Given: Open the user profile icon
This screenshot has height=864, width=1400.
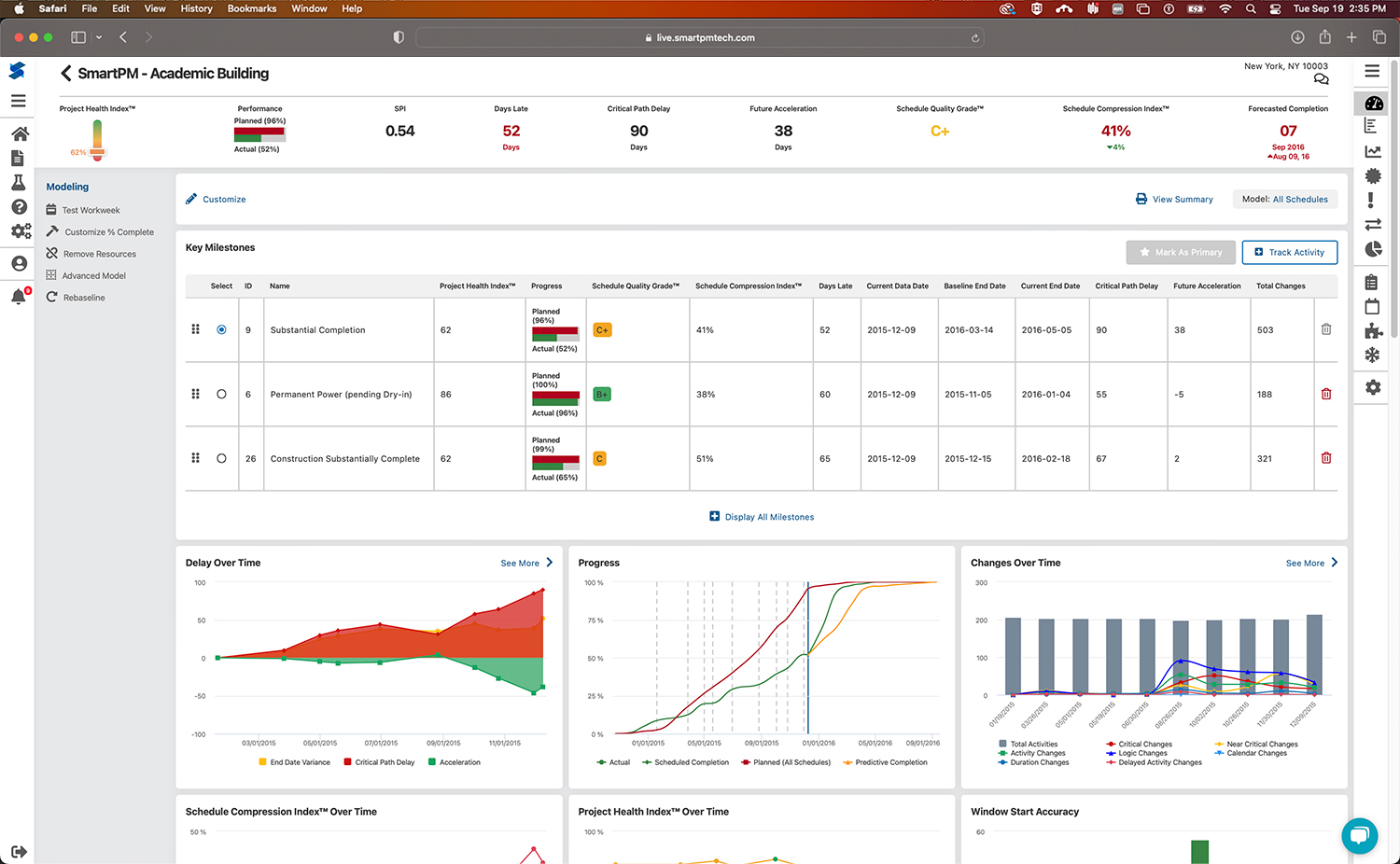Looking at the screenshot, I should pyautogui.click(x=19, y=264).
